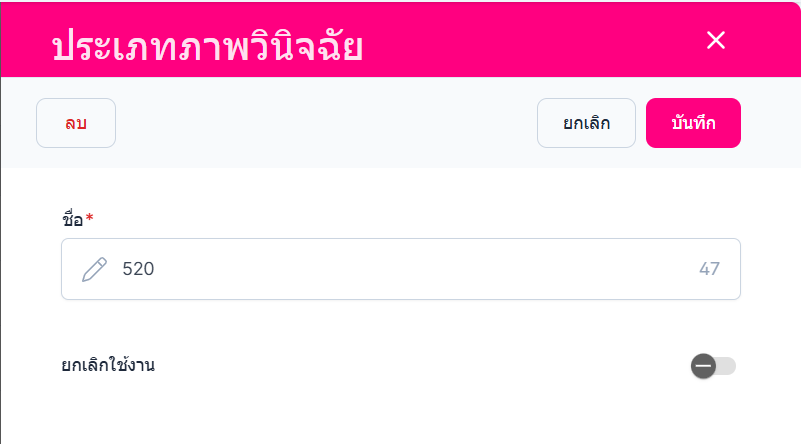Click the character counter showing 47
This screenshot has height=444, width=801.
(709, 269)
